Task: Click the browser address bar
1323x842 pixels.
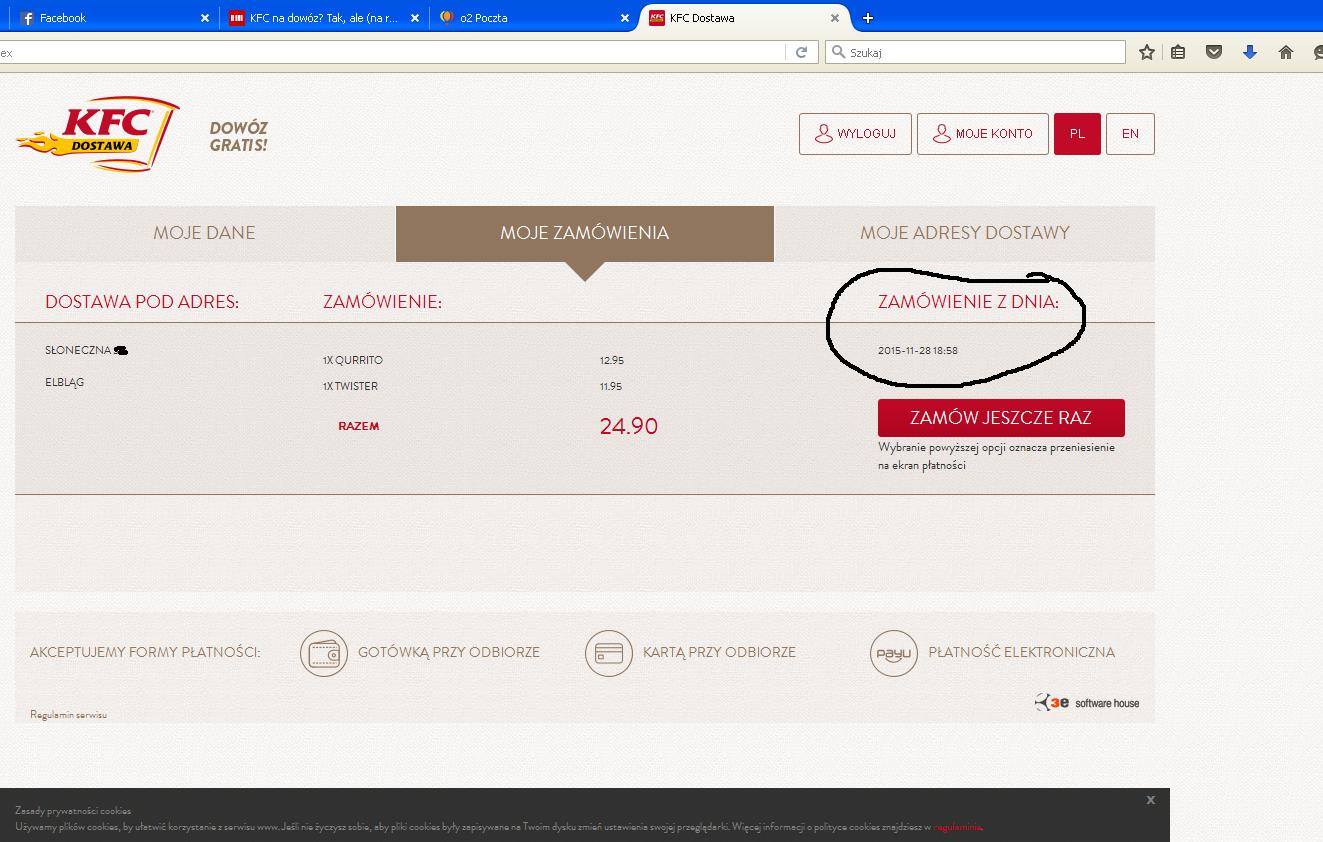Action: pyautogui.click(x=392, y=52)
